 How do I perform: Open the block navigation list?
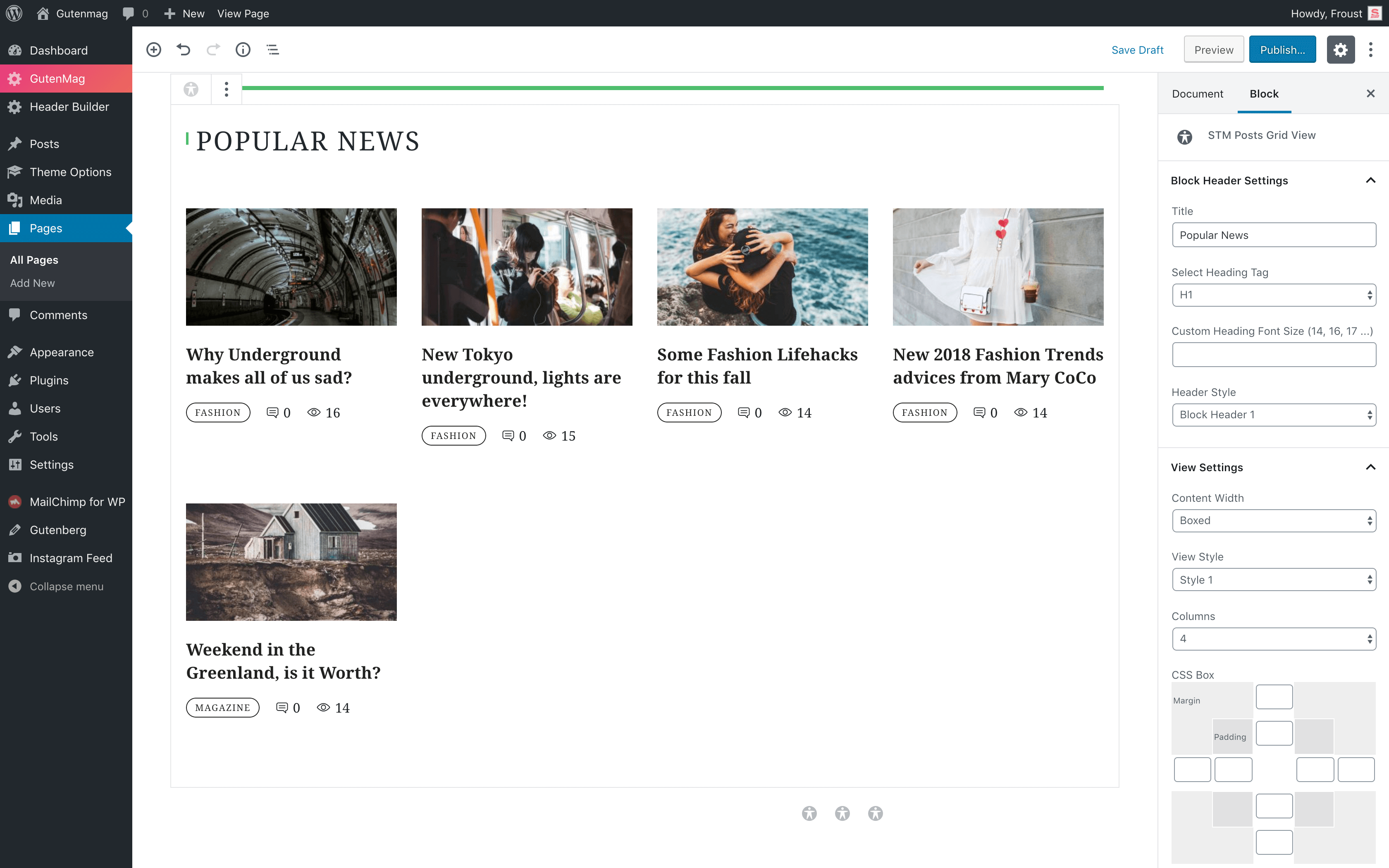pyautogui.click(x=273, y=49)
